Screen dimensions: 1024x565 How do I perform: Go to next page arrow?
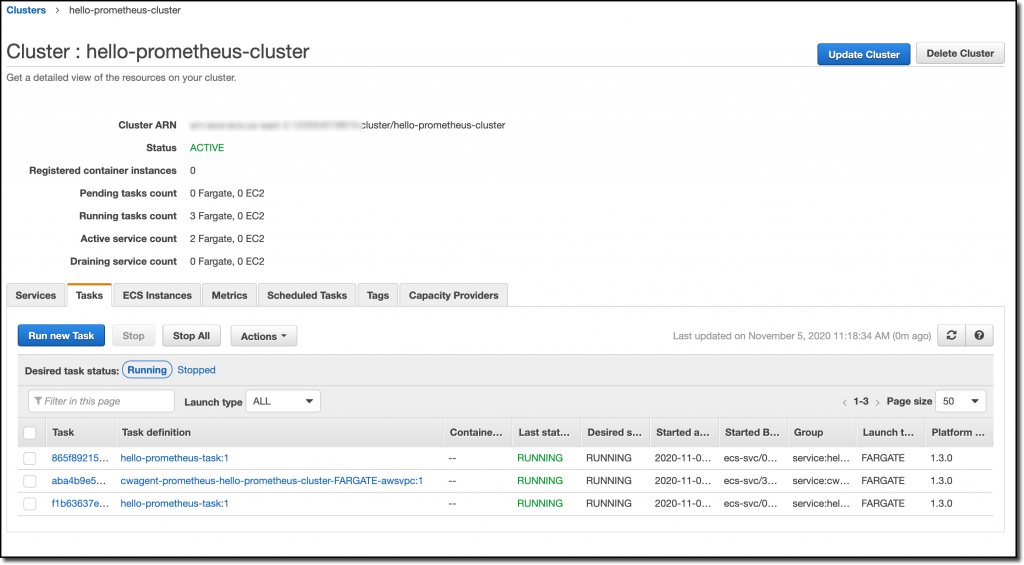[877, 402]
